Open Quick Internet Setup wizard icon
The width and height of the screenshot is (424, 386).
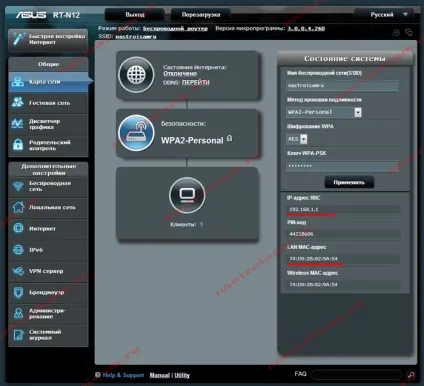18,39
